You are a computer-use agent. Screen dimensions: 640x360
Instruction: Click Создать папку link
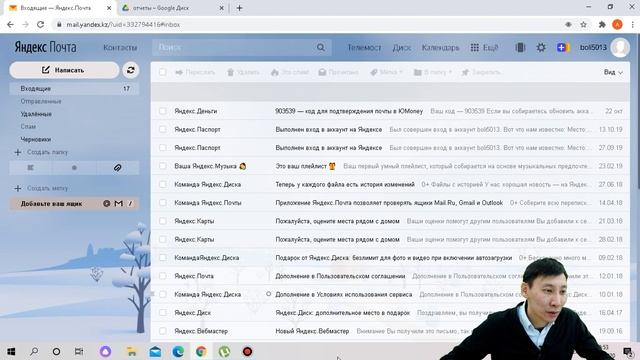click(41, 152)
